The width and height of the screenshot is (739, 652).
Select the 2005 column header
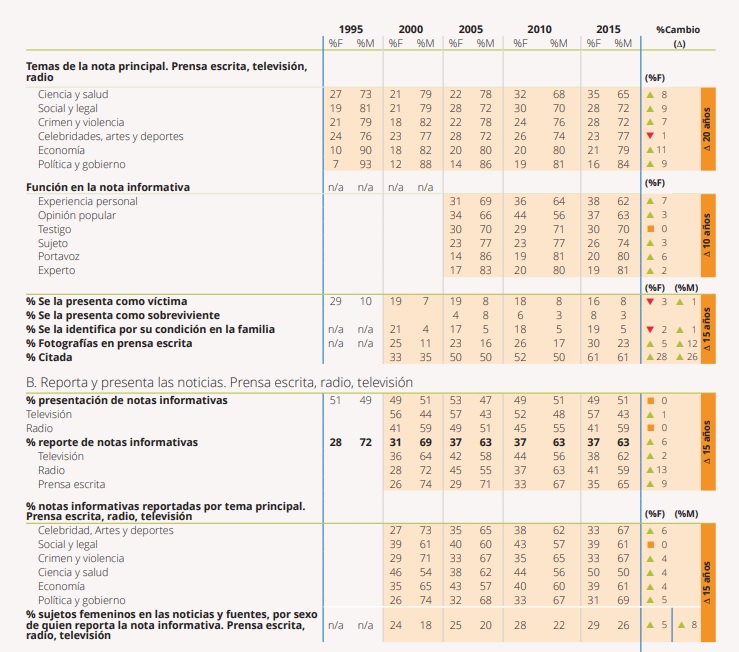pyautogui.click(x=470, y=30)
